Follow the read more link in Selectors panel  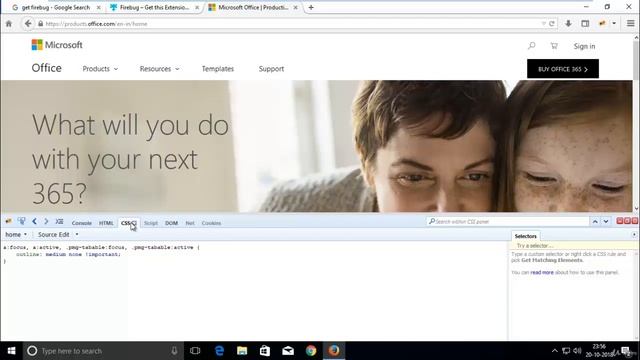coord(542,272)
